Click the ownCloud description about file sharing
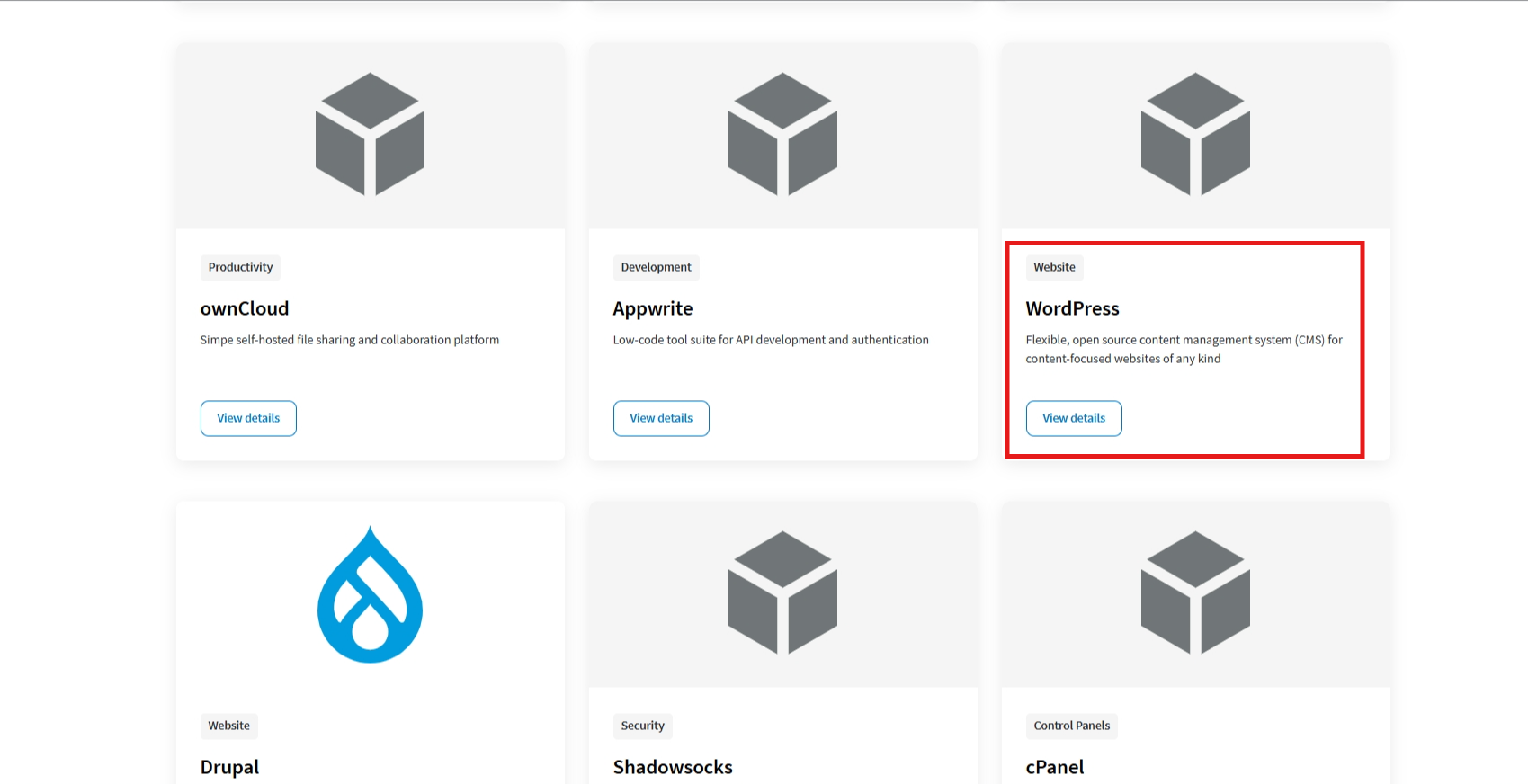The width and height of the screenshot is (1528, 784). (x=349, y=340)
